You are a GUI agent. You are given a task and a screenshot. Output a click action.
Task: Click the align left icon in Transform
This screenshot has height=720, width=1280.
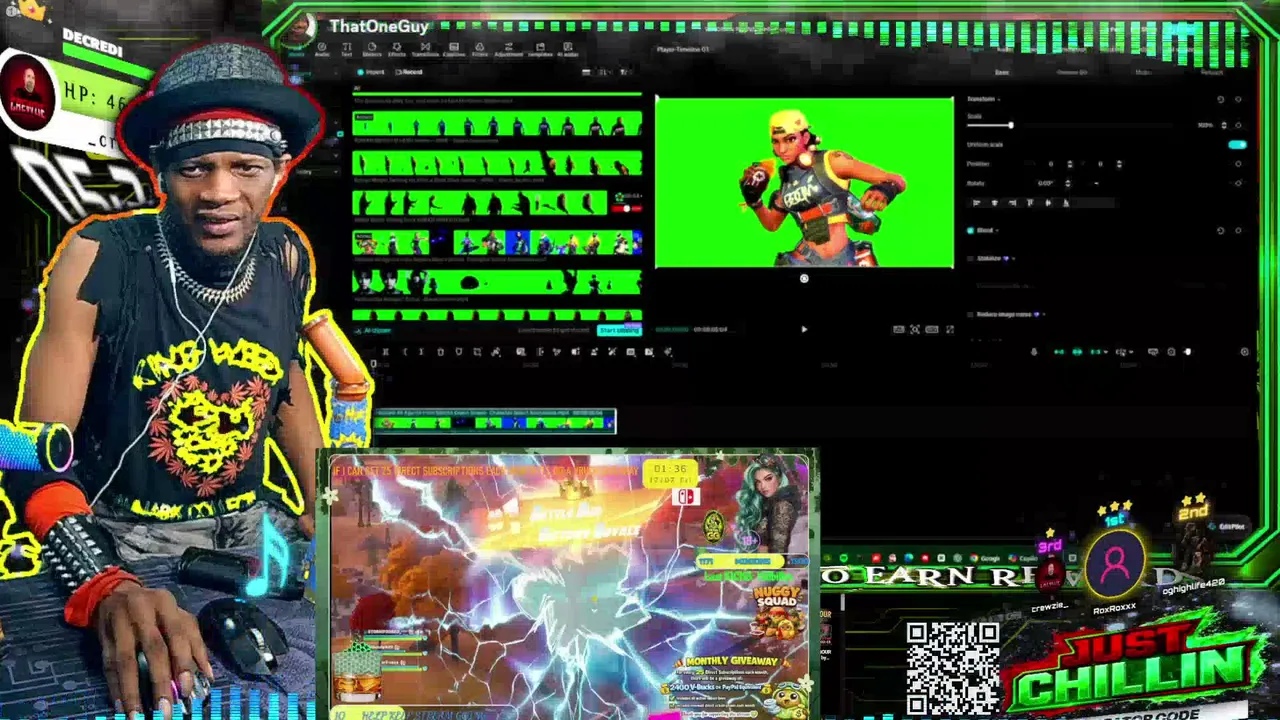[x=977, y=203]
